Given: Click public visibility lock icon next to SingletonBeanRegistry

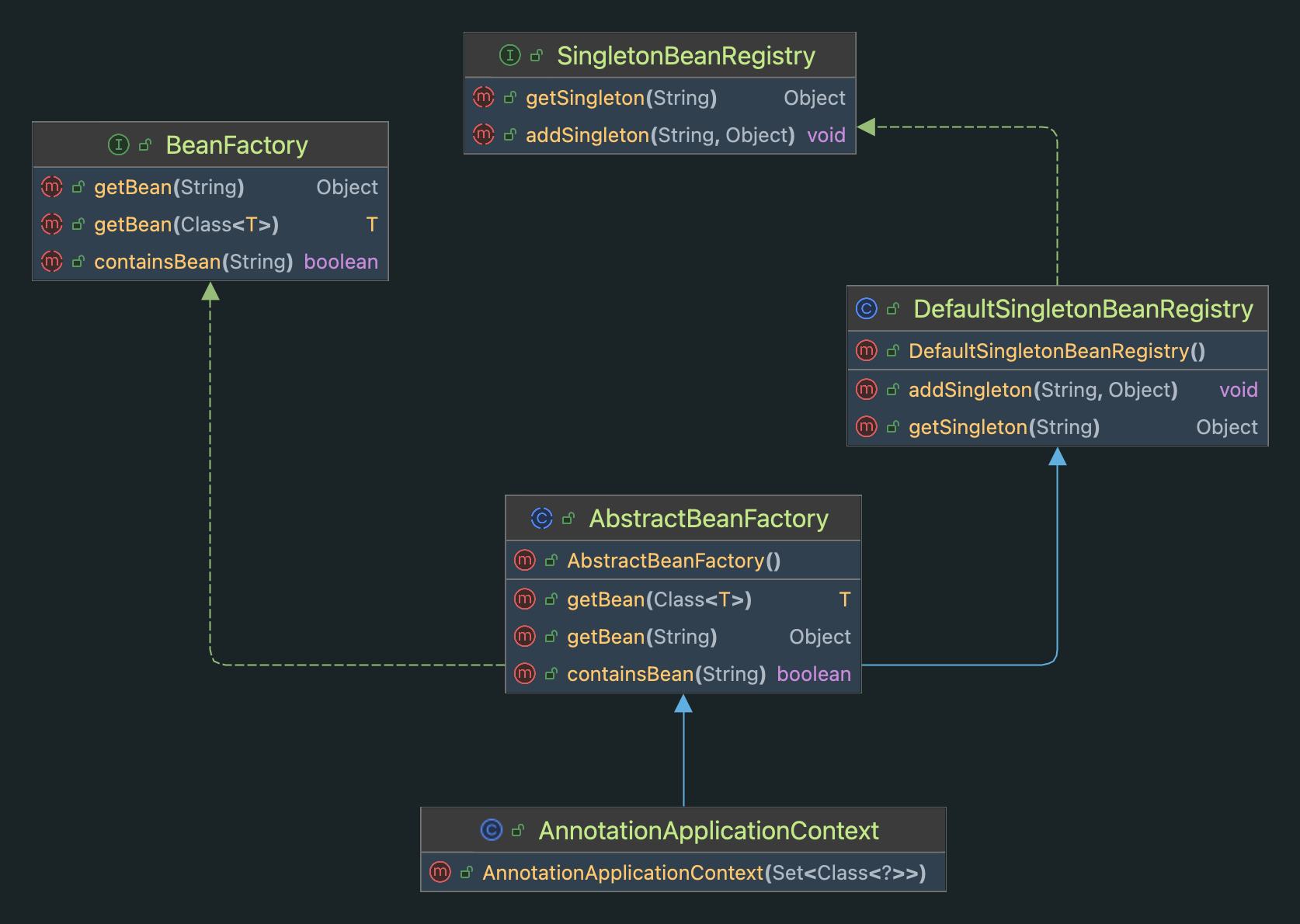Looking at the screenshot, I should [x=537, y=55].
